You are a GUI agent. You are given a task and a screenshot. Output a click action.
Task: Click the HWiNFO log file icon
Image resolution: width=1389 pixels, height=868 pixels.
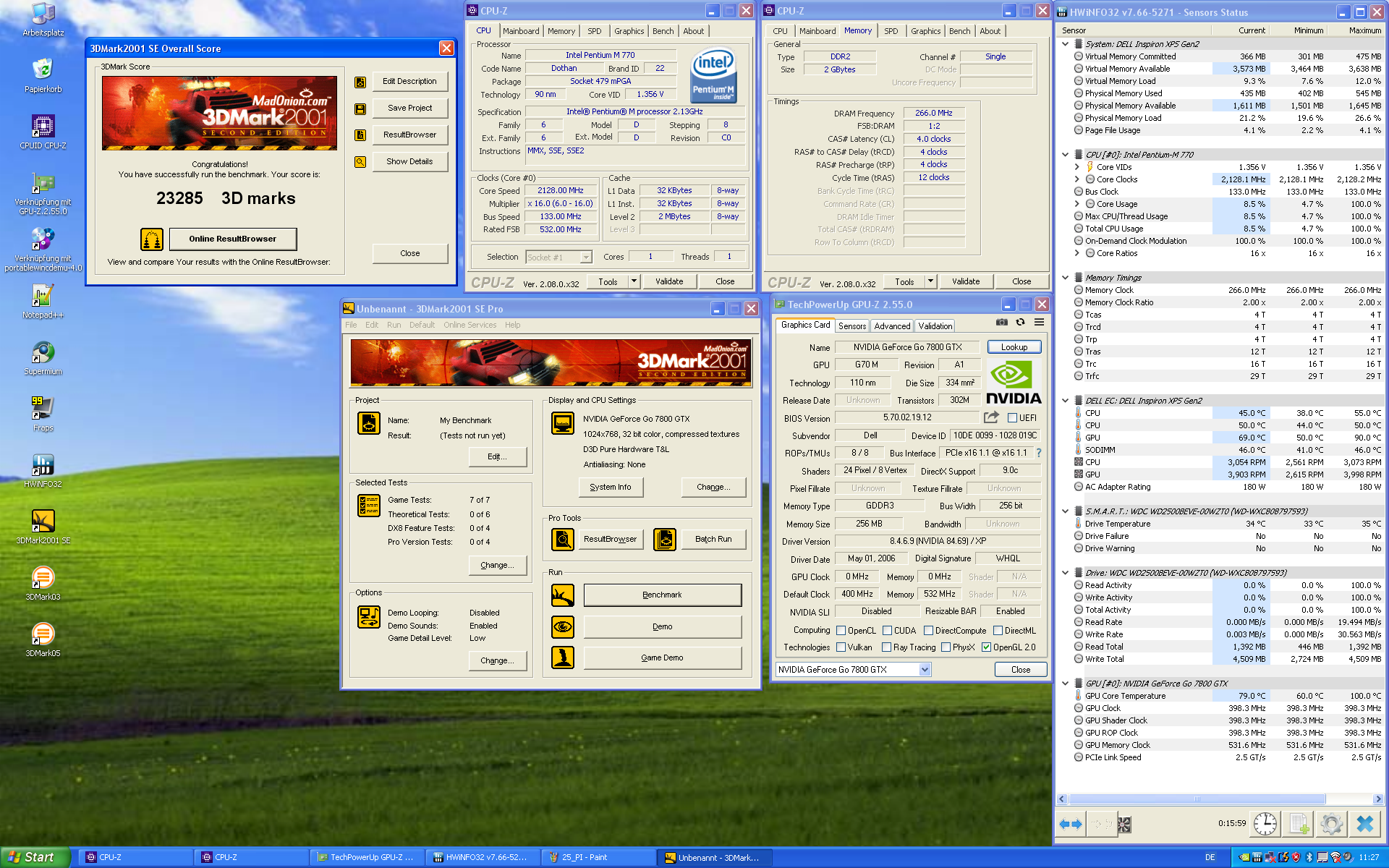1299,824
